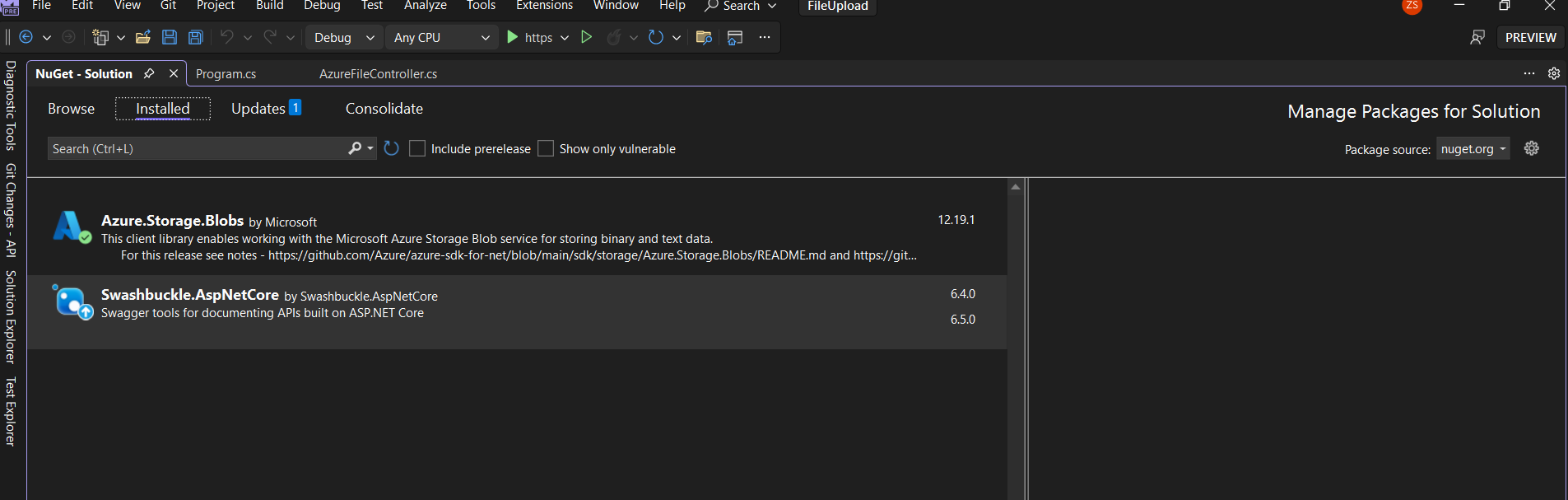Expand the Debug configuration dropdown
This screenshot has width=1568, height=500.
(x=344, y=37)
